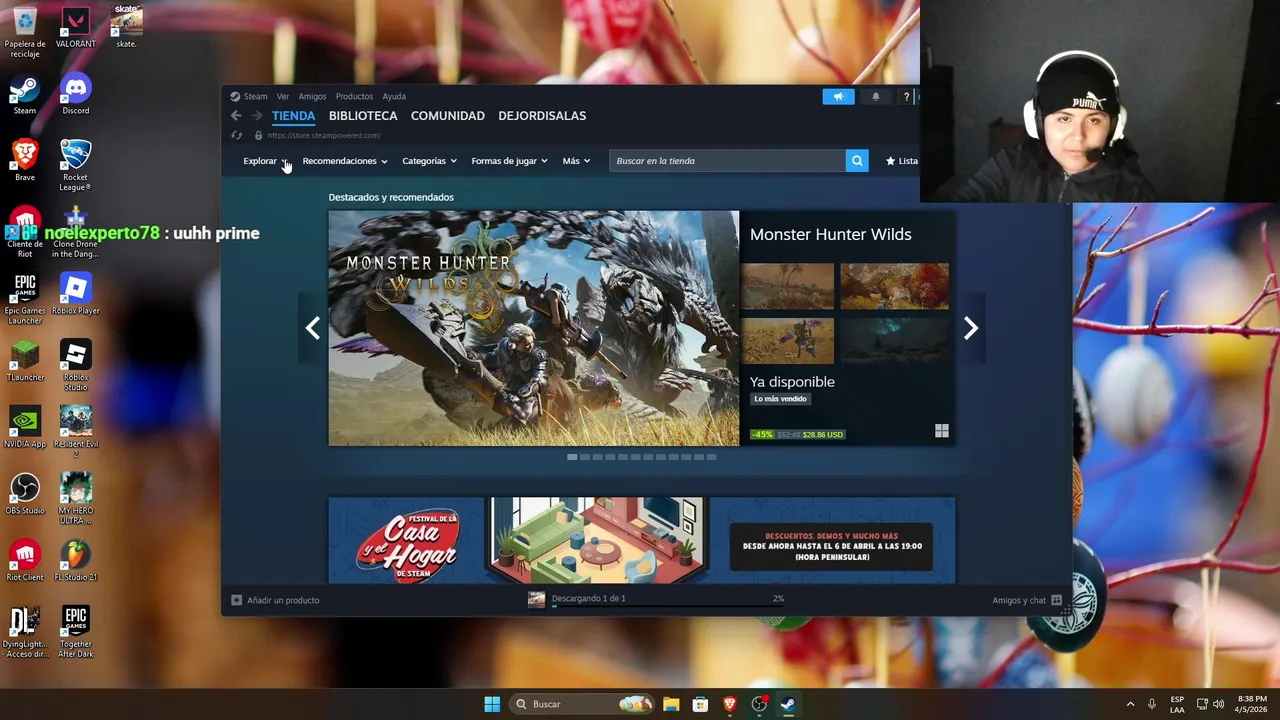The width and height of the screenshot is (1280, 720).
Task: Open the skate. desktop shortcut
Action: click(126, 27)
